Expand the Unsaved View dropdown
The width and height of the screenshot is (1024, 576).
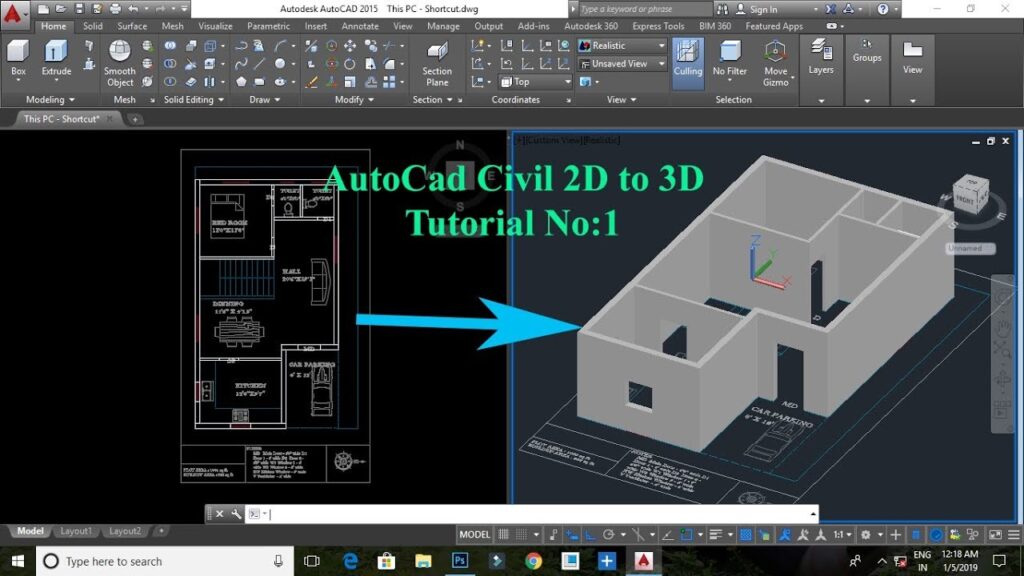coord(621,64)
